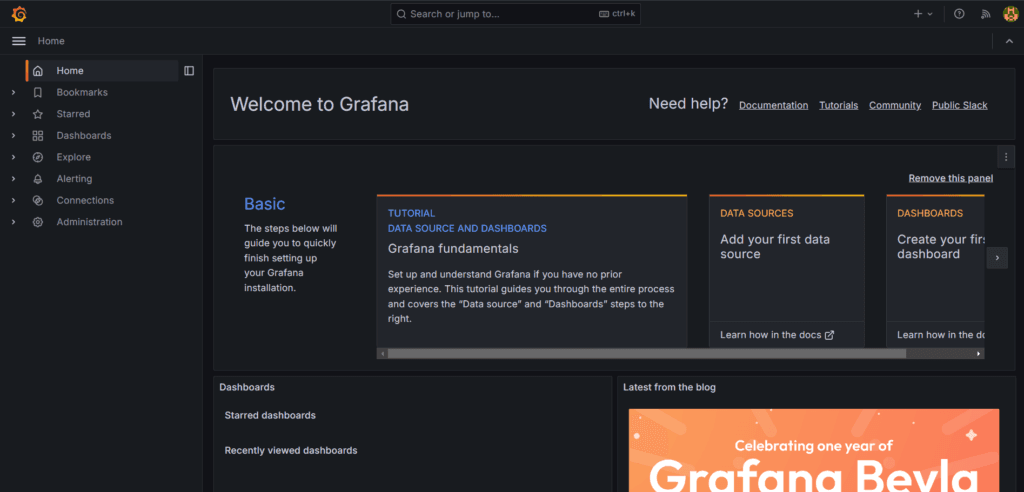Expand the Connections section arrow
1024x492 pixels.
(x=13, y=200)
